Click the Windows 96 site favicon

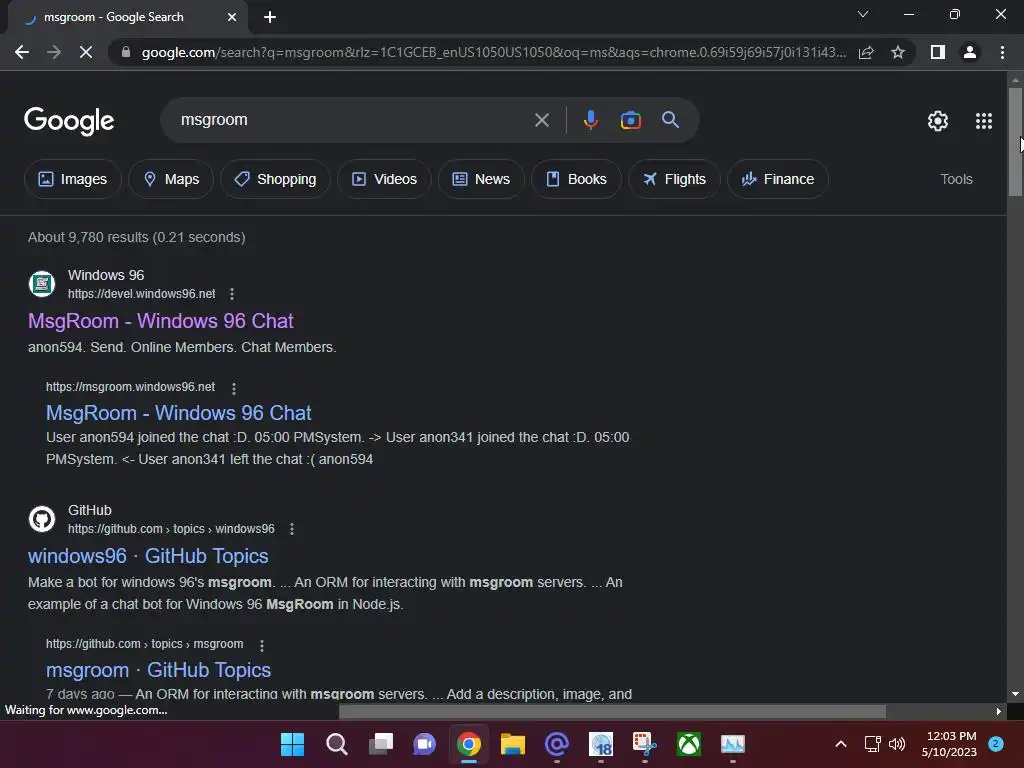pyautogui.click(x=42, y=284)
